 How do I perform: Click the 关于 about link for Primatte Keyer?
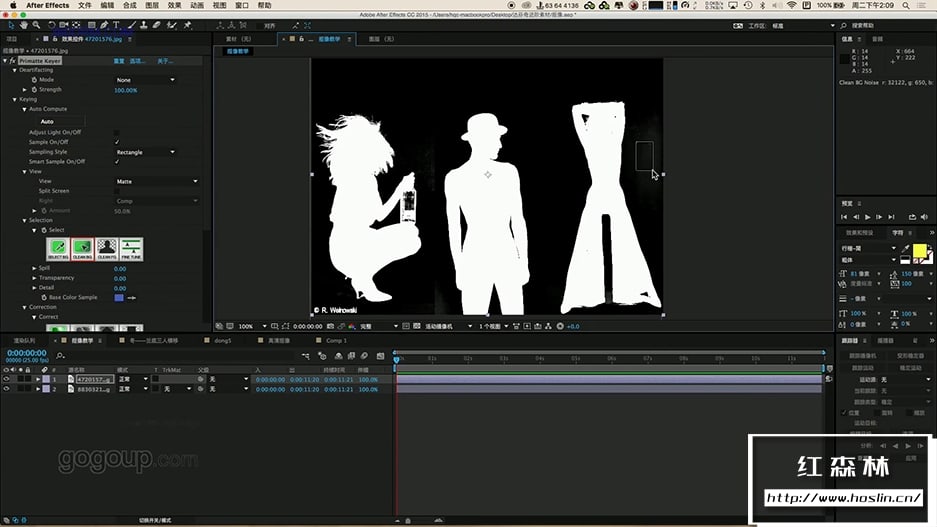click(x=164, y=61)
